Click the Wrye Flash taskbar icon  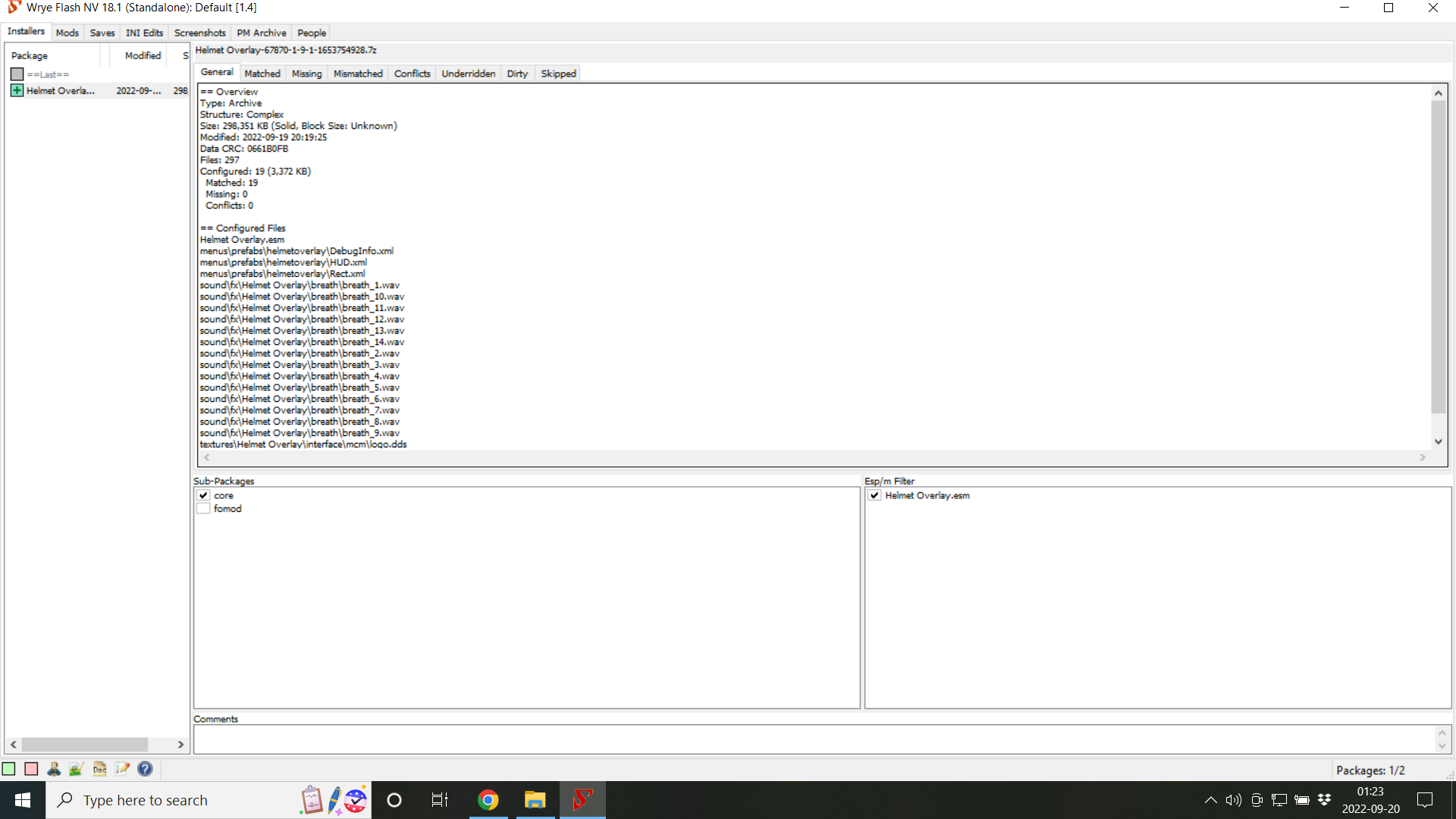coord(582,800)
